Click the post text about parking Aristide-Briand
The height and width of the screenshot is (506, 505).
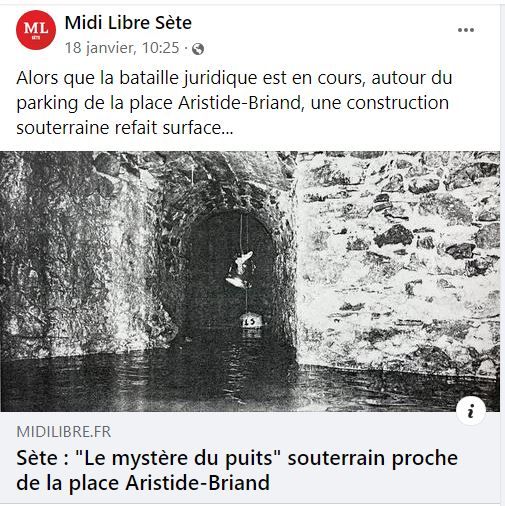click(x=234, y=103)
